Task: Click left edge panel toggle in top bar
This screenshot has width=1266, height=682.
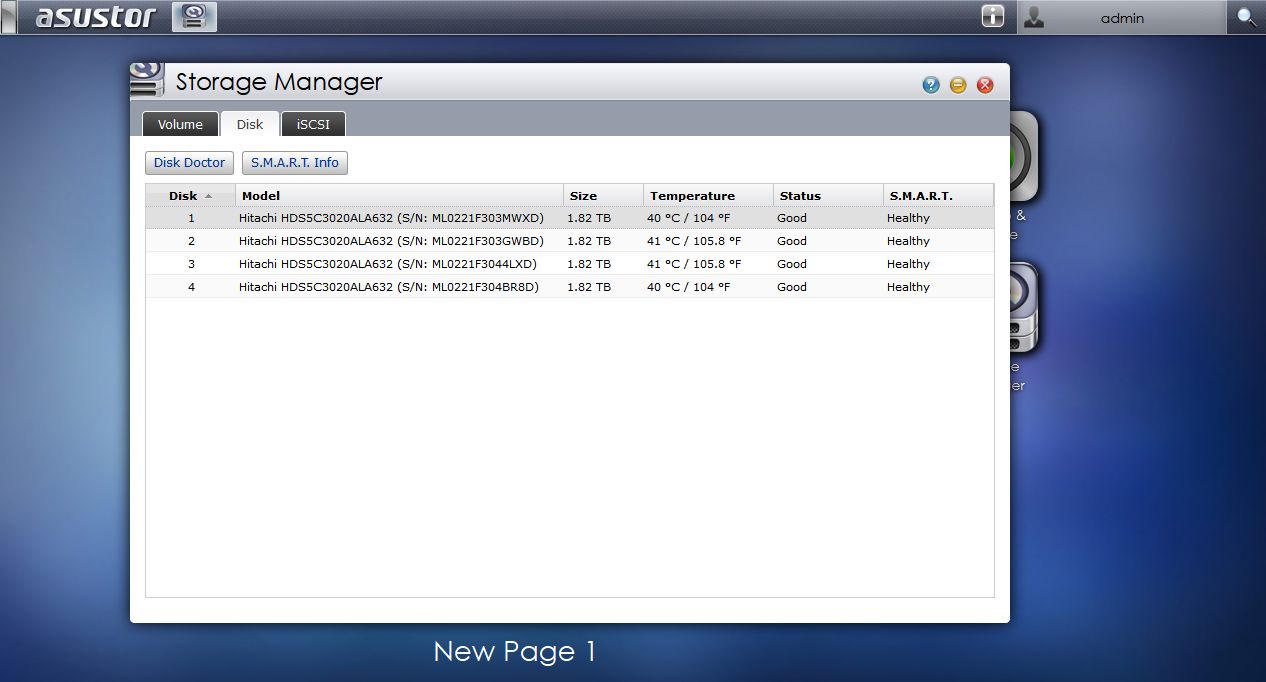Action: click(8, 17)
